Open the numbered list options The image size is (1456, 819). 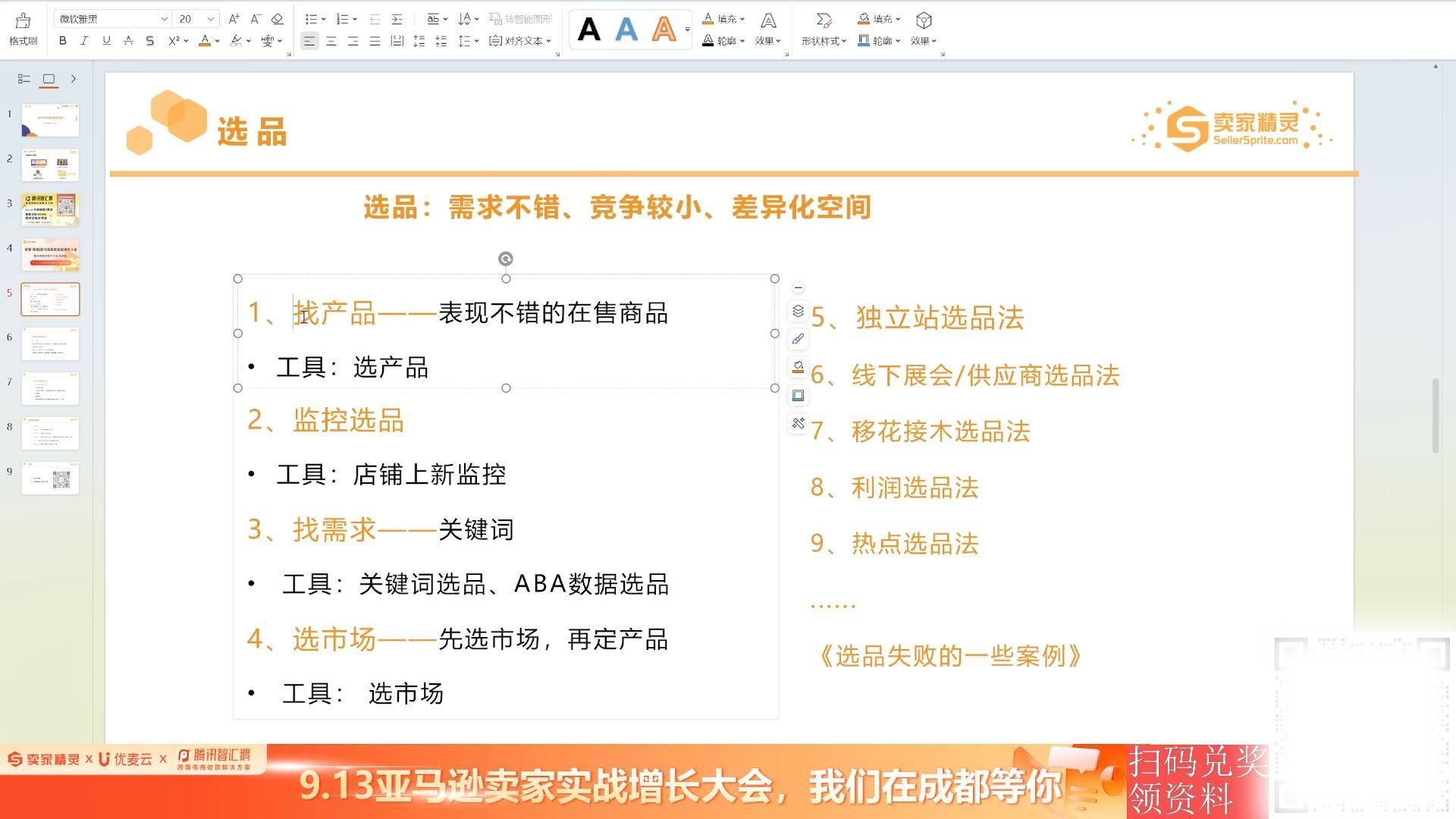point(347,19)
